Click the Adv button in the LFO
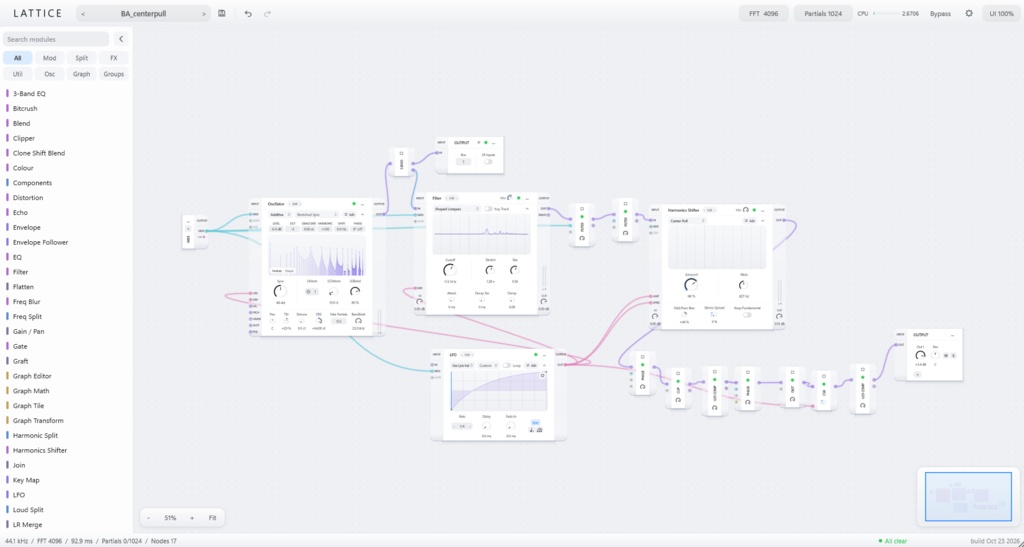The width and height of the screenshot is (1024, 547). 532,366
